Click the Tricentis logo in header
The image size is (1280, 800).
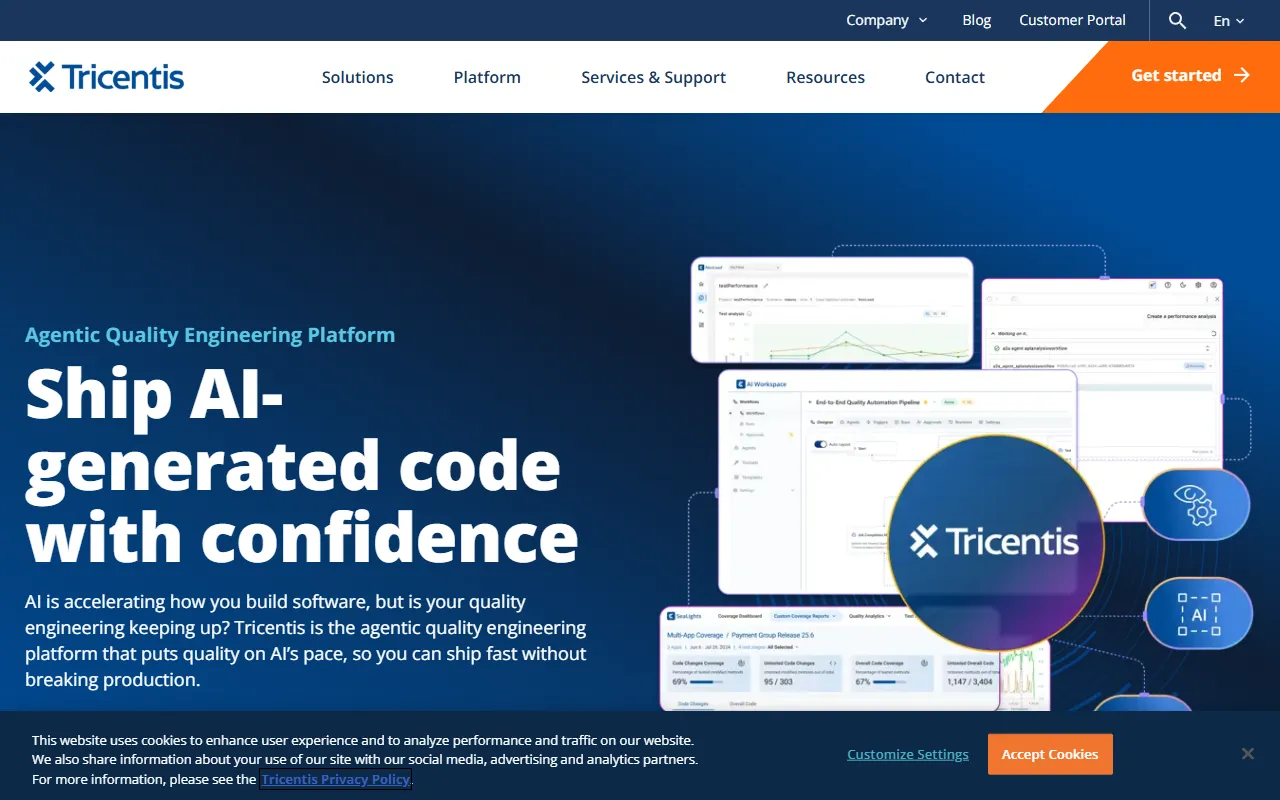106,77
